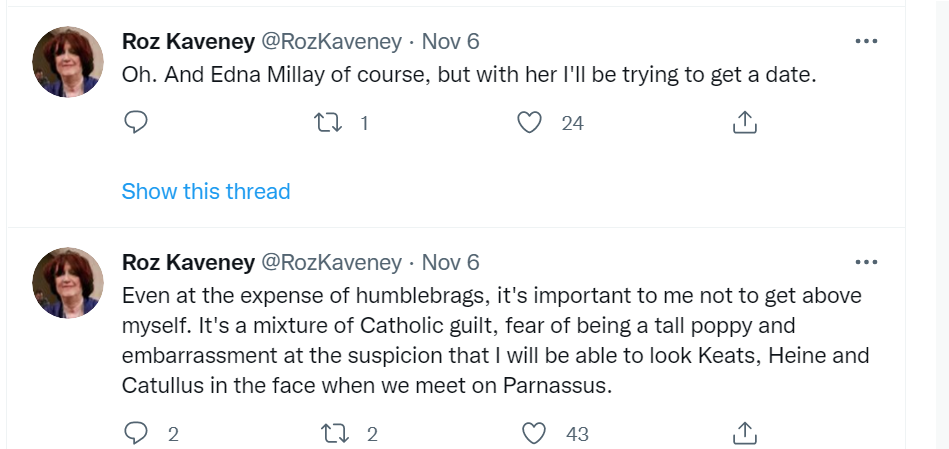This screenshot has height=449, width=949.
Task: Open Nov 6 timestamp on second tweet
Action: (451, 262)
